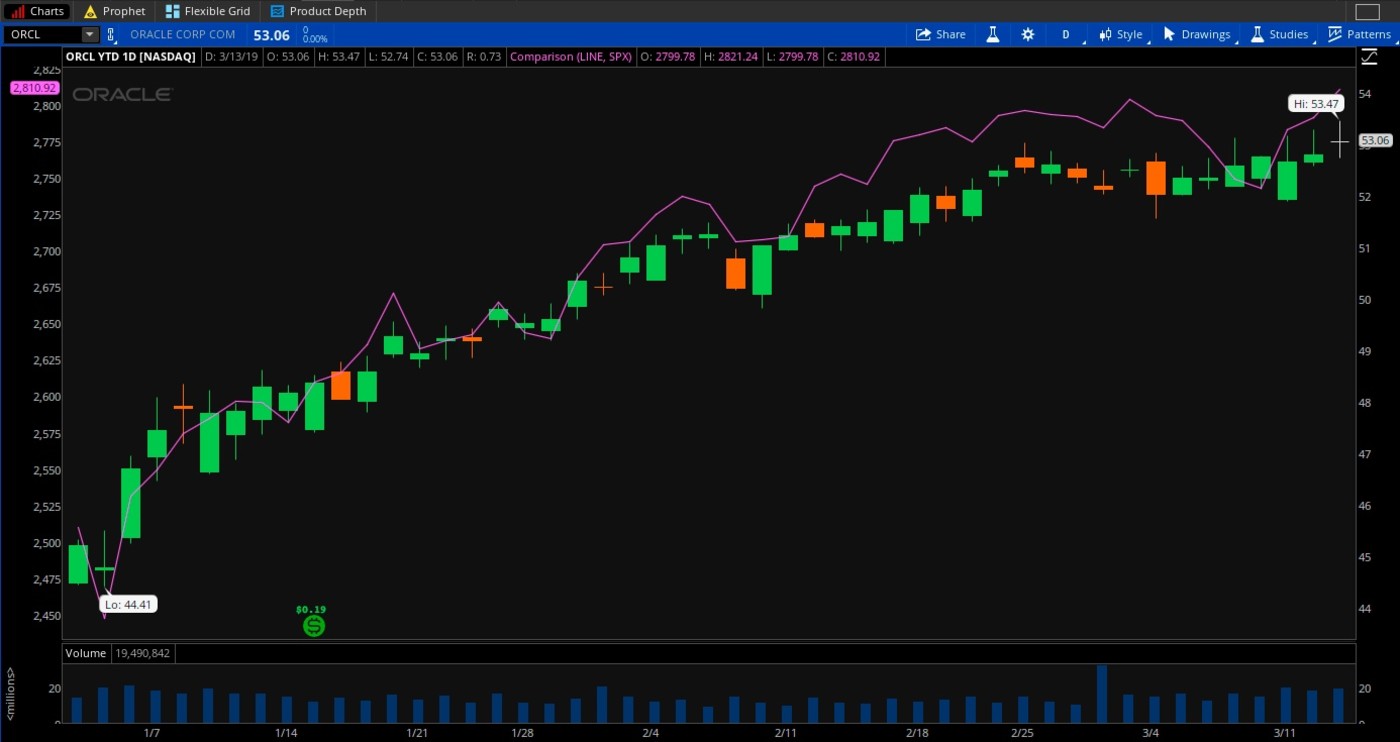This screenshot has height=742, width=1400.
Task: Click the '1/7' date on the time axis
Action: [152, 733]
